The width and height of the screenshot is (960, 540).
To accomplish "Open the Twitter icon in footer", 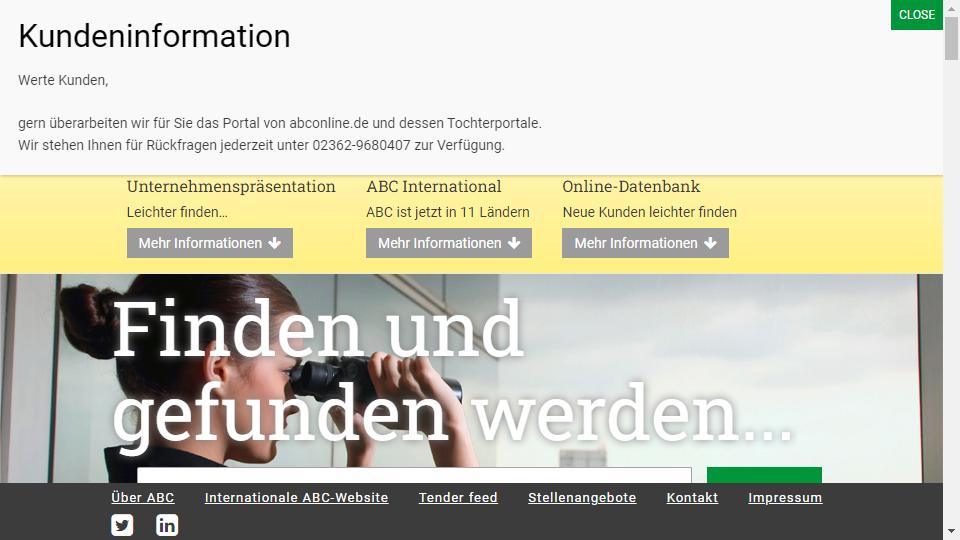I will pyautogui.click(x=122, y=525).
